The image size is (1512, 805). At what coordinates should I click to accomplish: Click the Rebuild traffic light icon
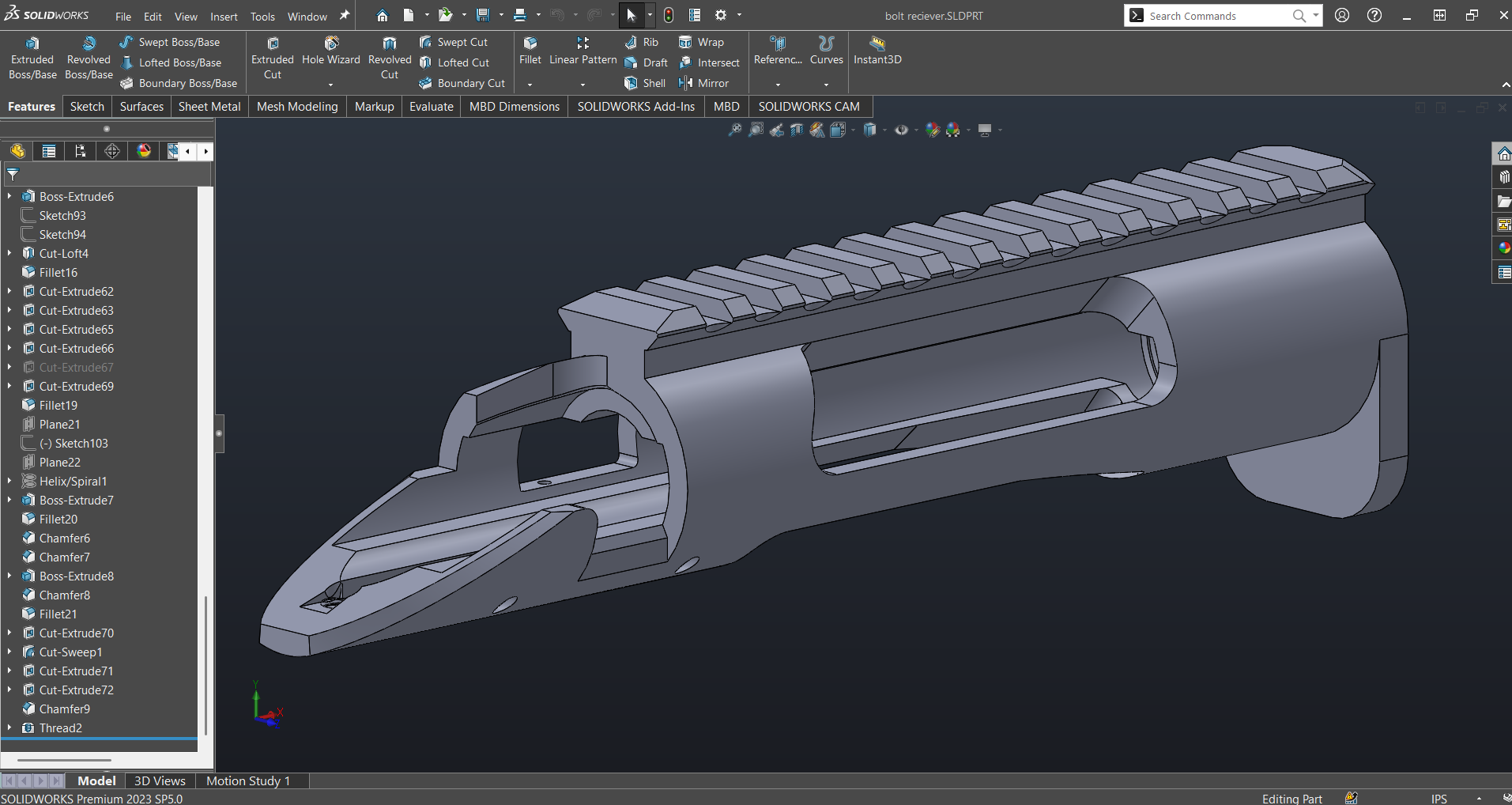pyautogui.click(x=669, y=15)
